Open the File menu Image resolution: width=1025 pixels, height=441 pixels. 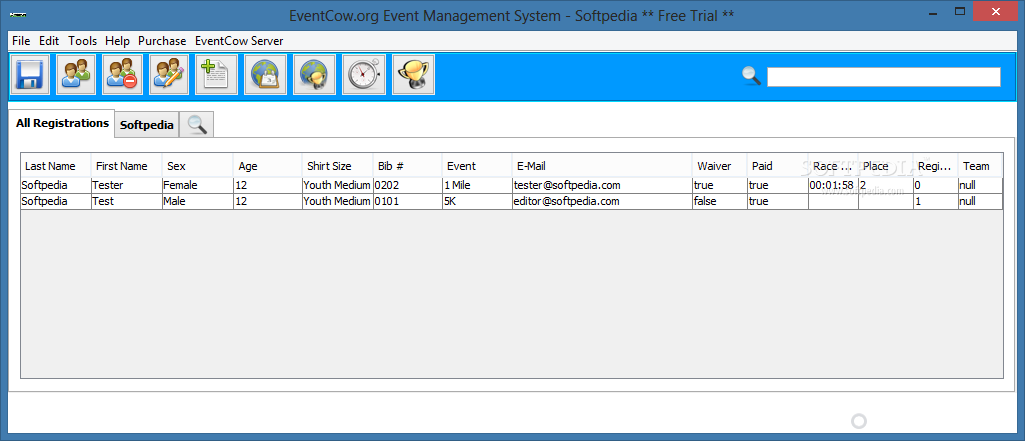[21, 41]
